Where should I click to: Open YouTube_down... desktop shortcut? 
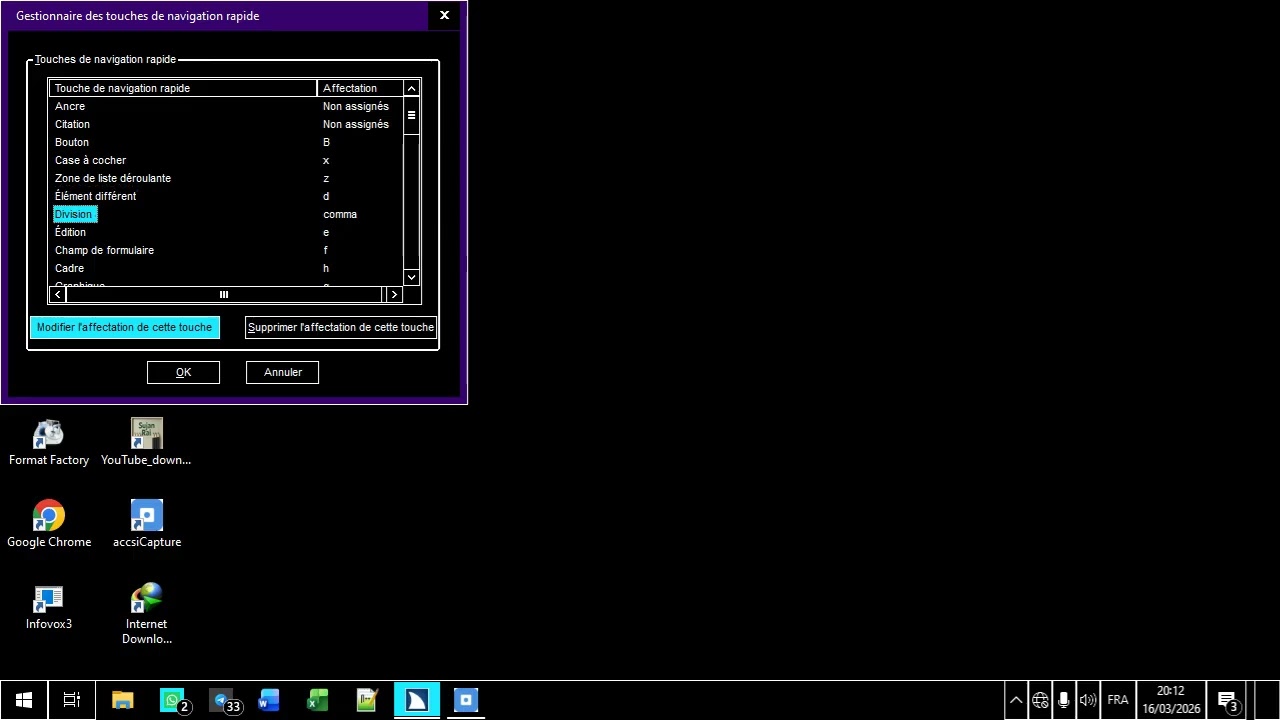click(146, 443)
